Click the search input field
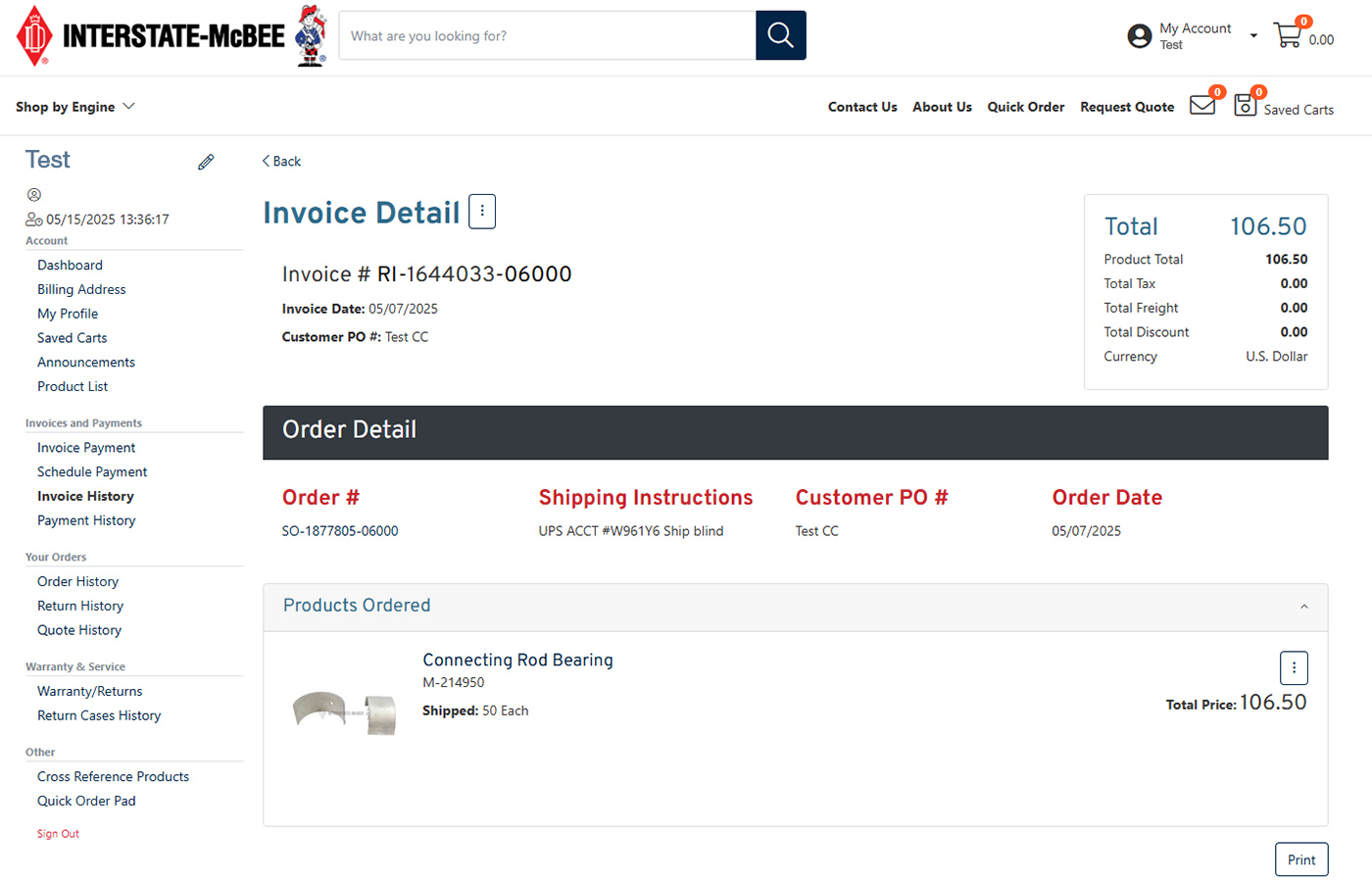Image resolution: width=1372 pixels, height=882 pixels. click(x=547, y=35)
